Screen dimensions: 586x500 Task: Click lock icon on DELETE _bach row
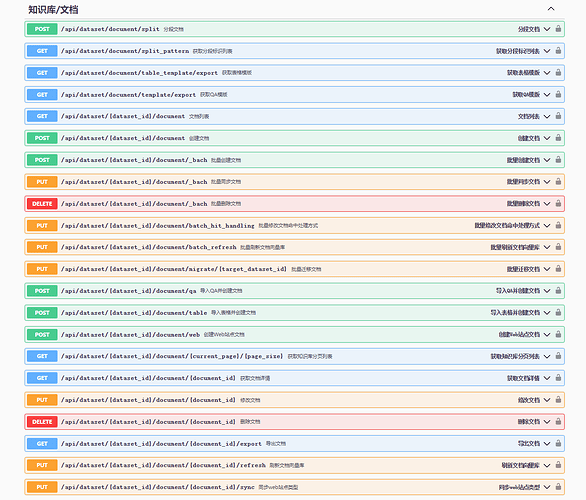coord(558,204)
